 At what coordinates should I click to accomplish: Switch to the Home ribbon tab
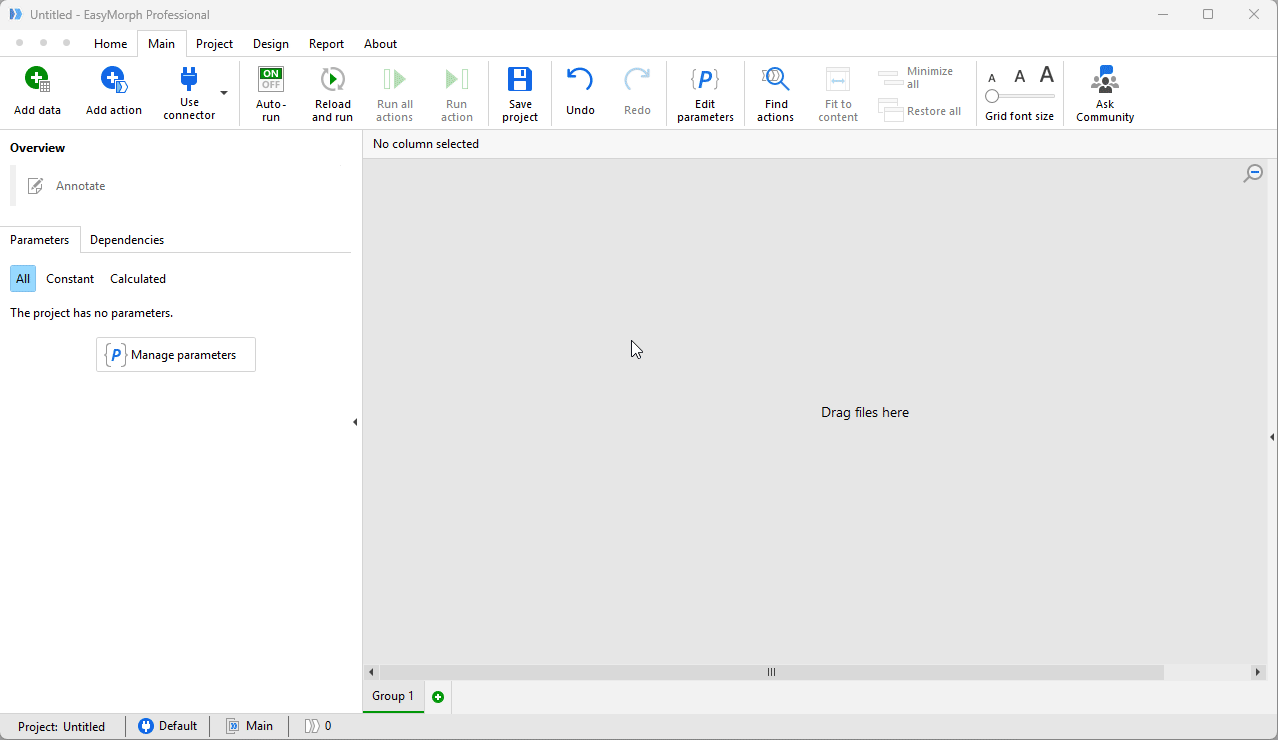tap(111, 44)
